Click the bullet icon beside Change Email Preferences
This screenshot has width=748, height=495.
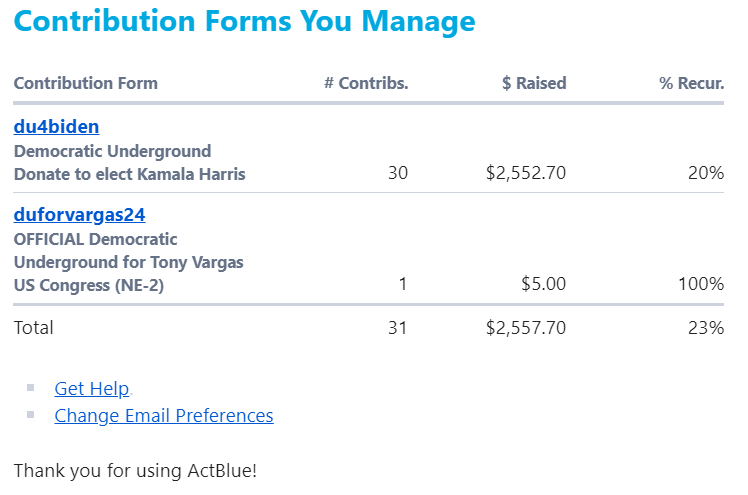pyautogui.click(x=31, y=414)
